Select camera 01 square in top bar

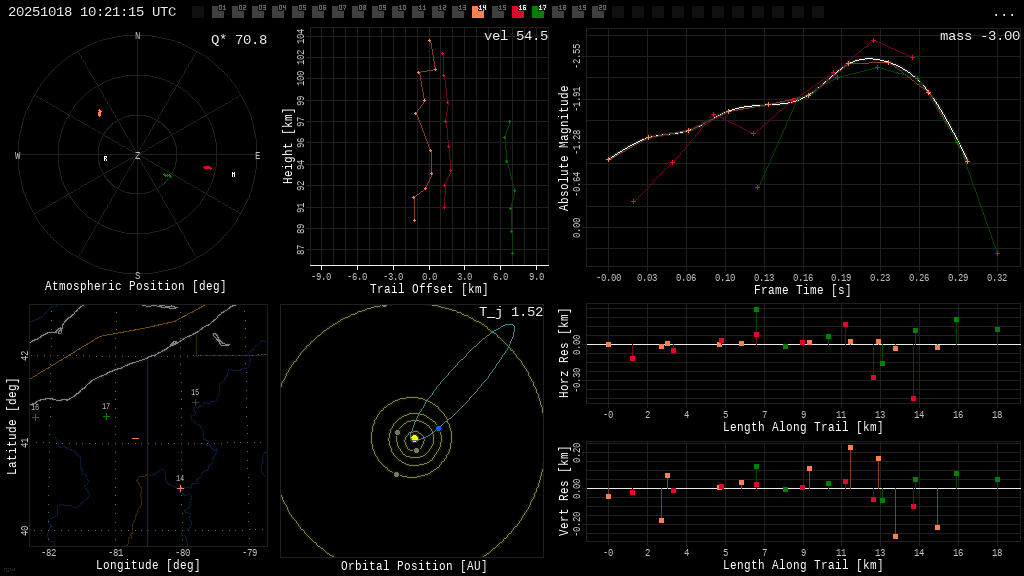click(218, 12)
